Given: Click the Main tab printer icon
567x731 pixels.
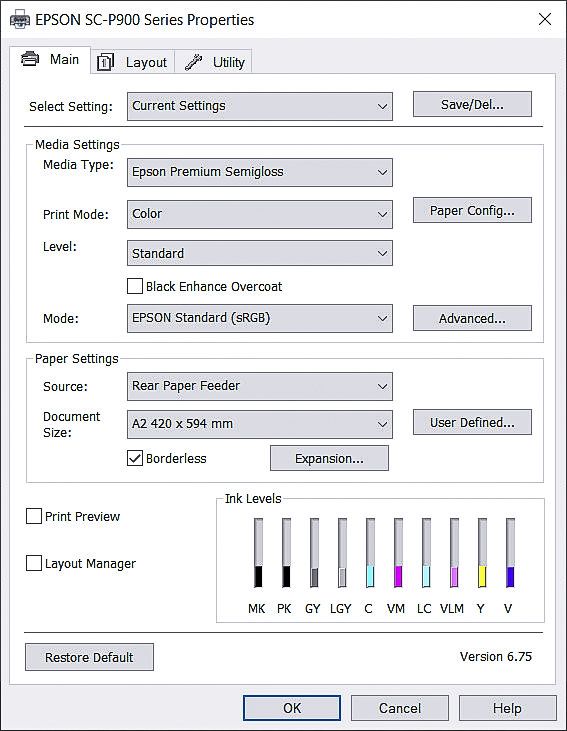Looking at the screenshot, I should [x=30, y=59].
